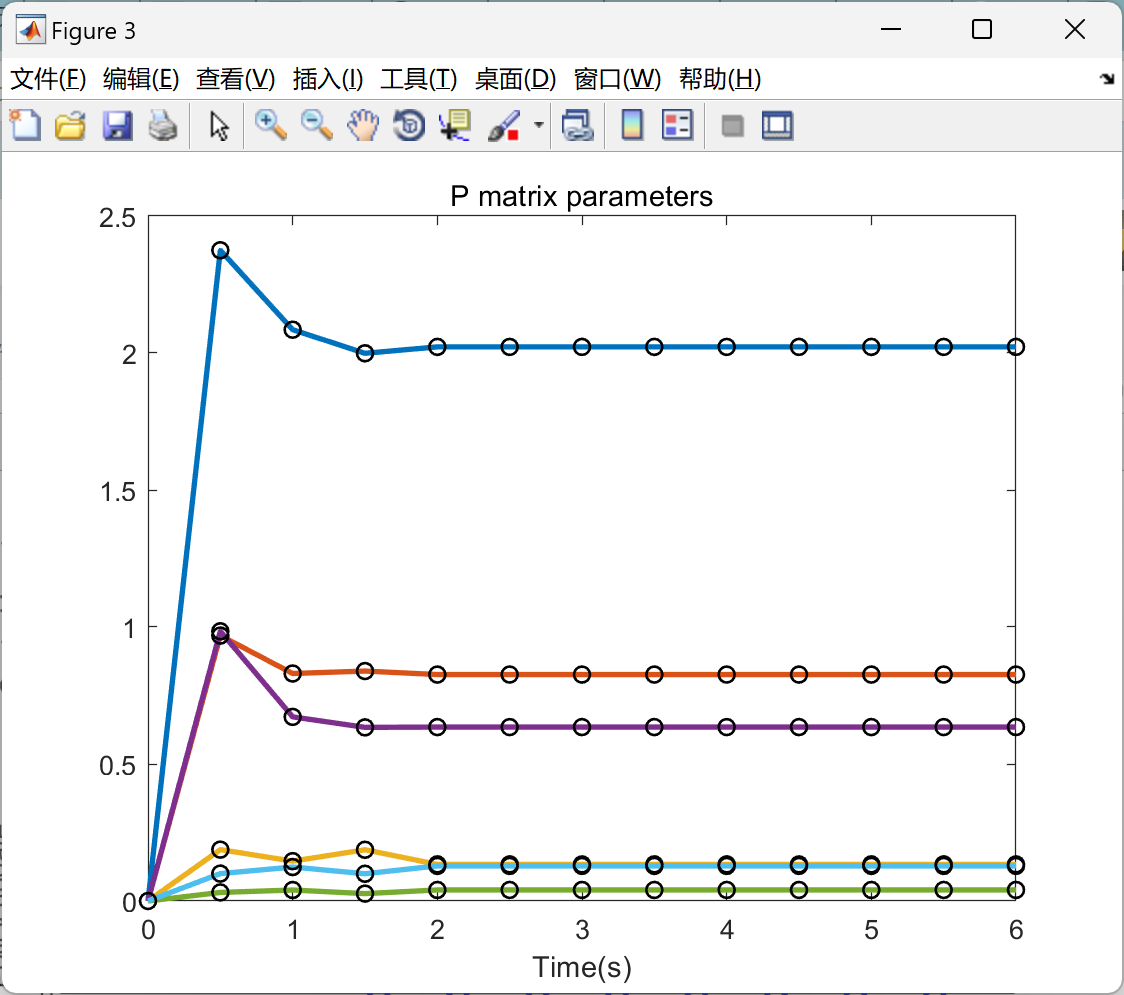1124x995 pixels.
Task: Minimize the Figure 3 window
Action: [891, 29]
